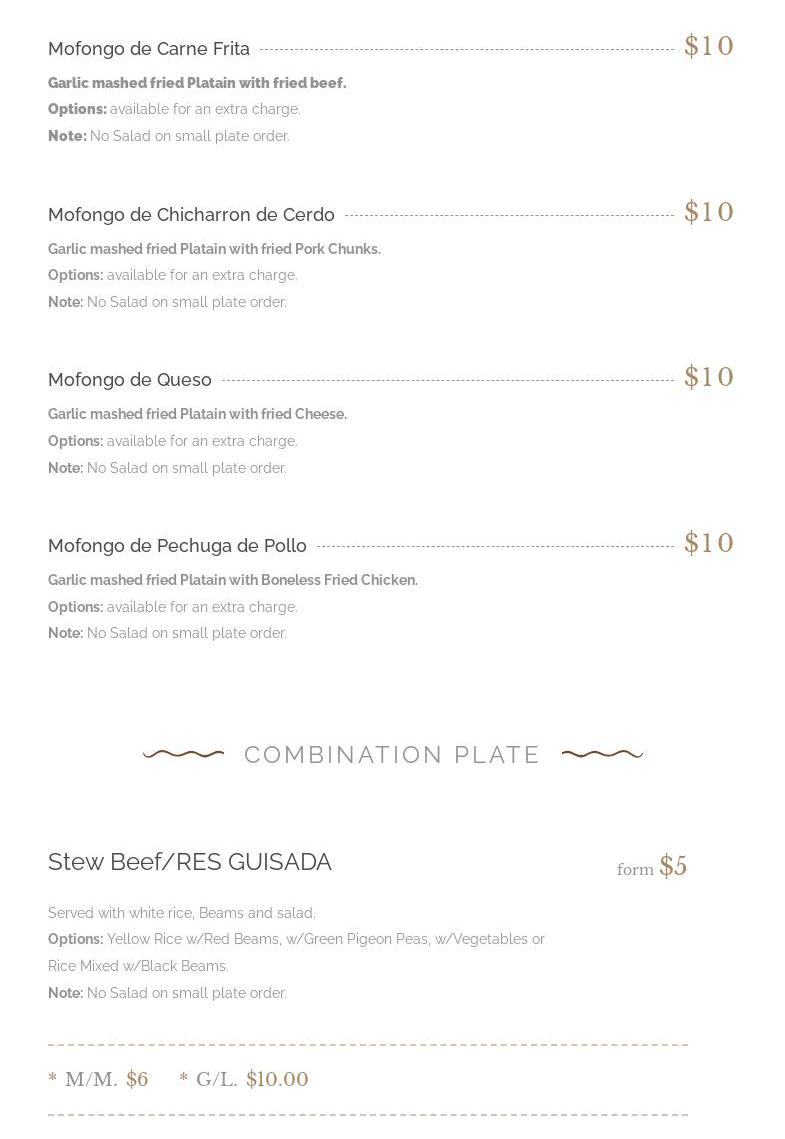Click the Boneless Fried Chicken description
The image size is (785, 1139).
pyautogui.click(x=233, y=580)
